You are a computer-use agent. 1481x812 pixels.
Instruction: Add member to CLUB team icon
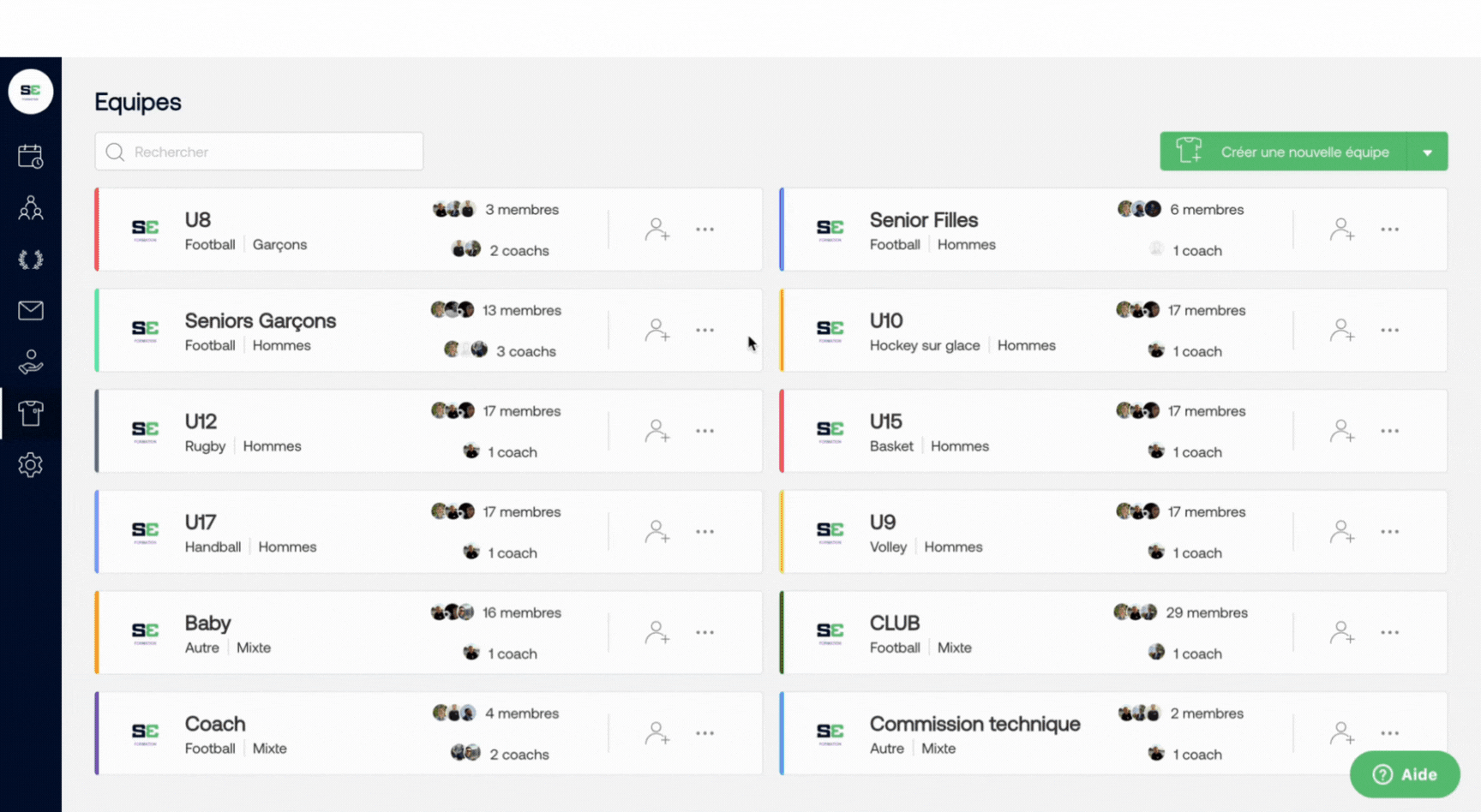click(1341, 633)
